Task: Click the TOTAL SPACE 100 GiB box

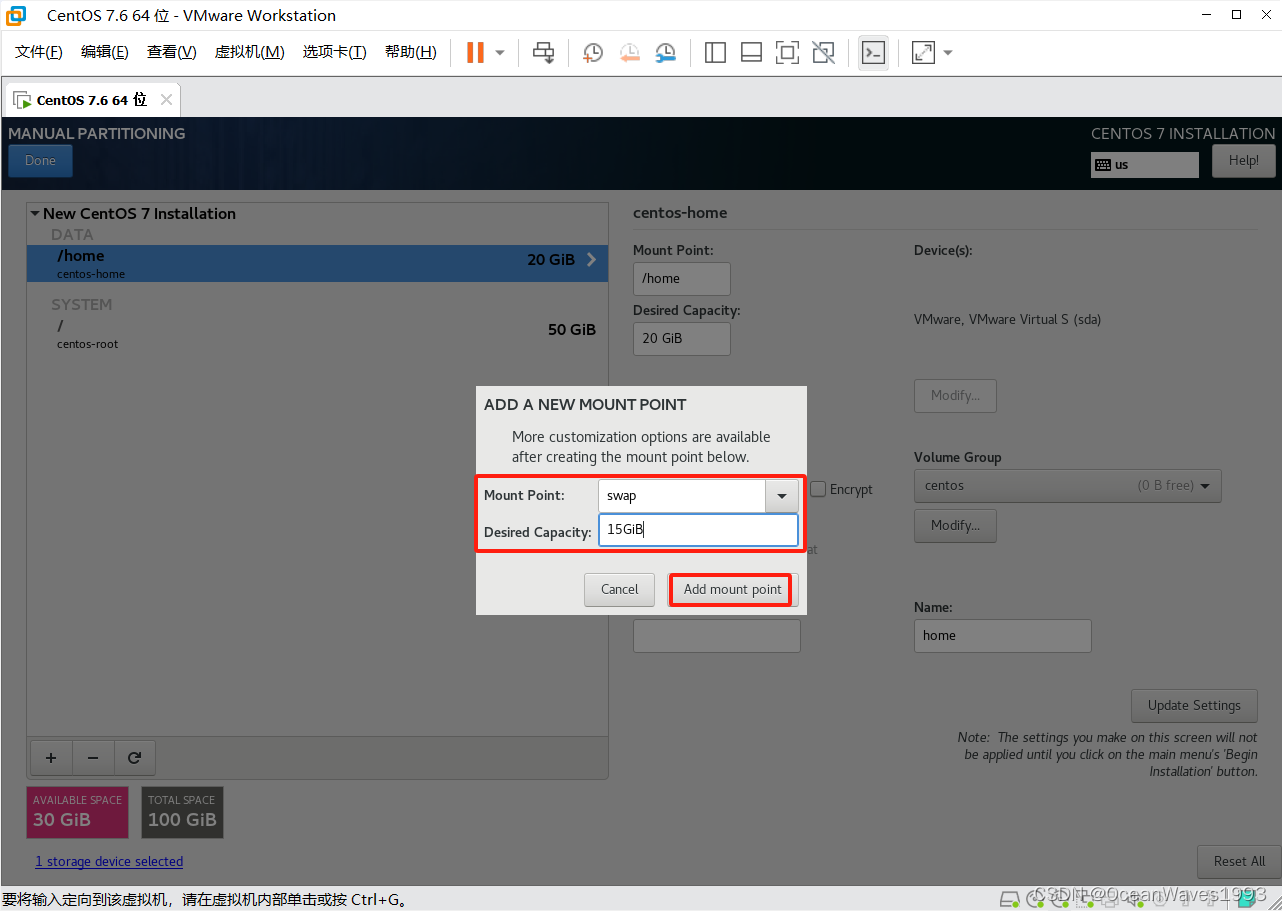Action: pos(182,812)
